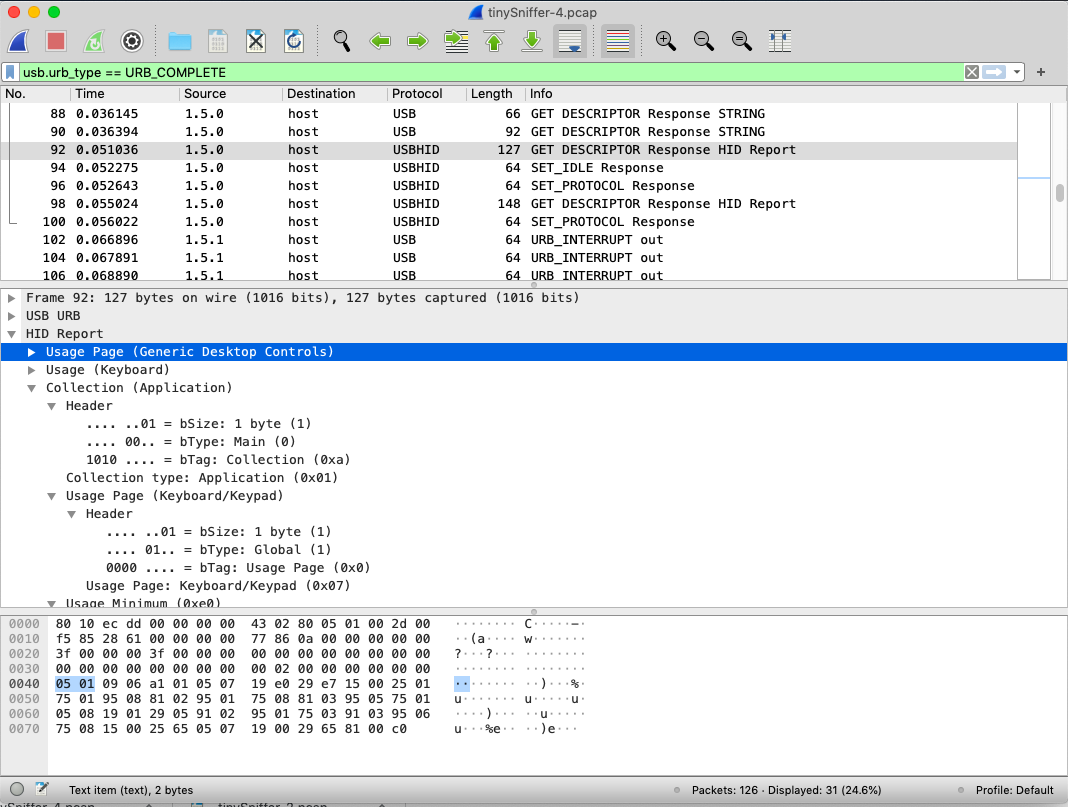The height and width of the screenshot is (807, 1068).
Task: Collapse Header under Collection (Application)
Action: coord(52,406)
